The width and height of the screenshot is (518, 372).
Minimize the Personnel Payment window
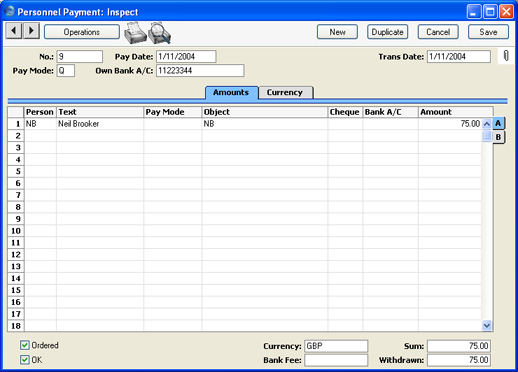point(474,12)
